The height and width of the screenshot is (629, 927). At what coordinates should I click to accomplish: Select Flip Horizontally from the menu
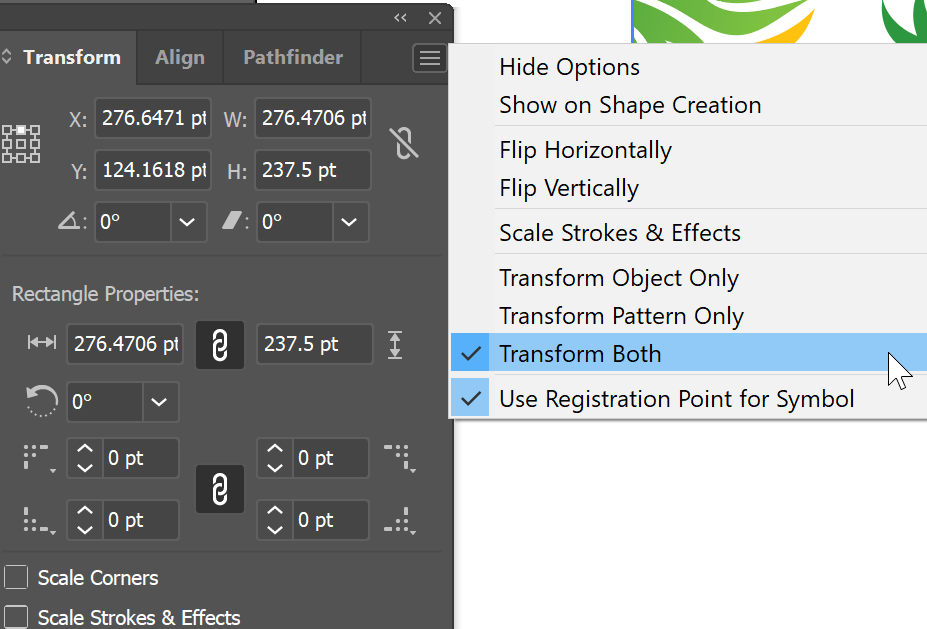tap(585, 150)
